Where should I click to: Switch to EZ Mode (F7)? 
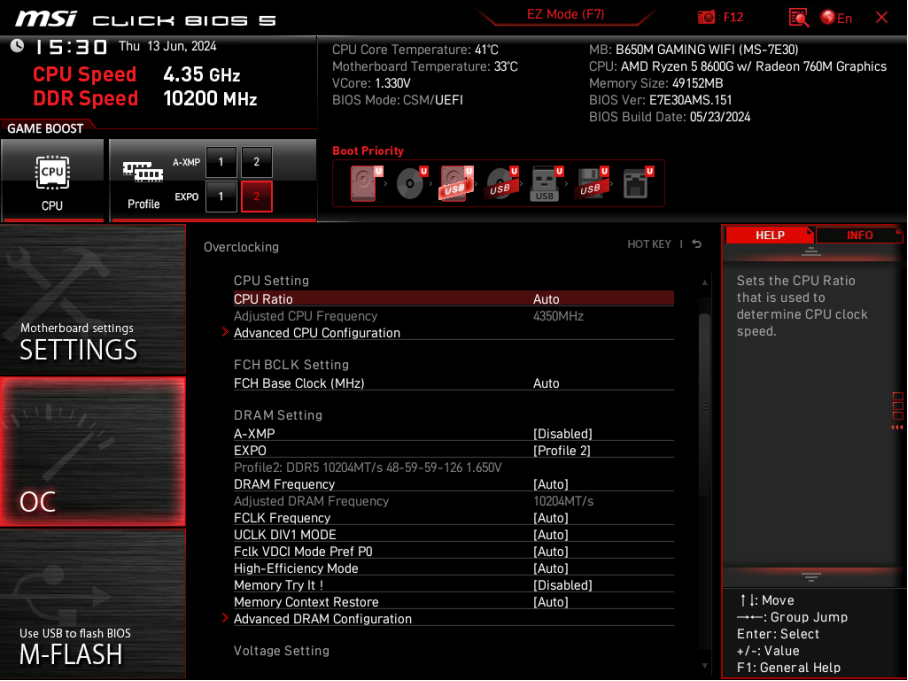point(565,14)
